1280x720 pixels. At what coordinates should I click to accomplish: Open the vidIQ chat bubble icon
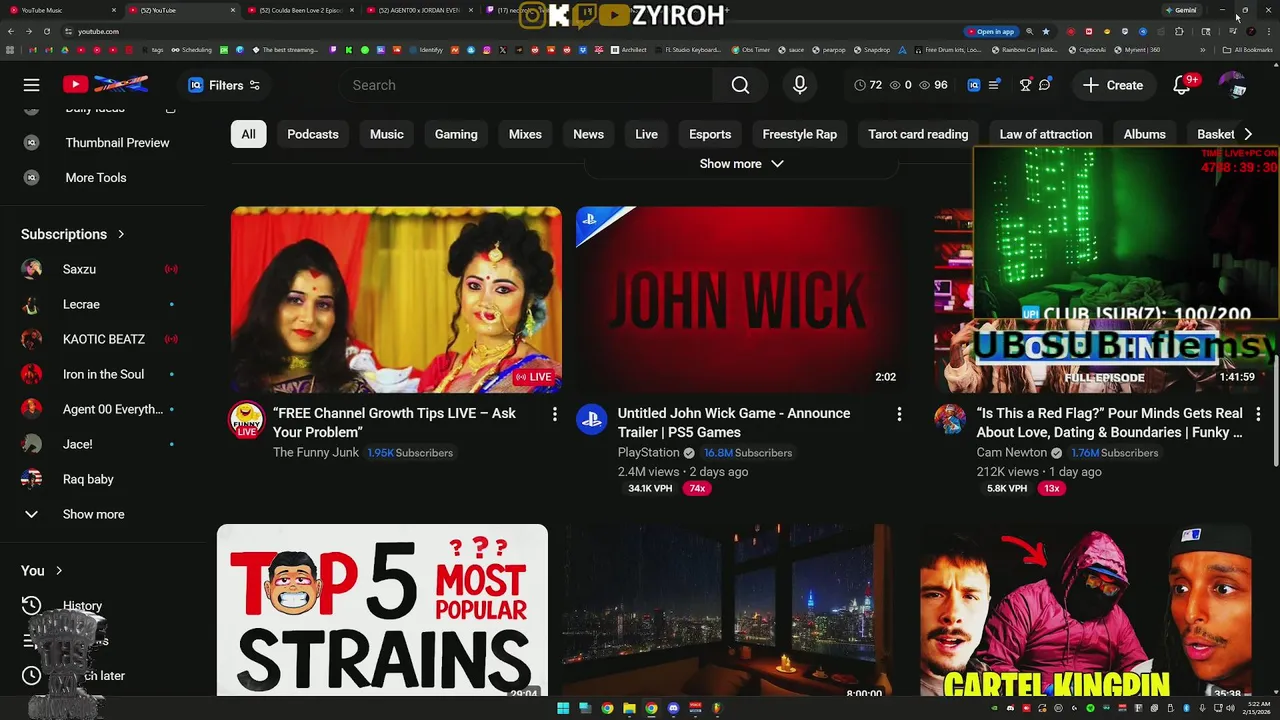point(1044,85)
